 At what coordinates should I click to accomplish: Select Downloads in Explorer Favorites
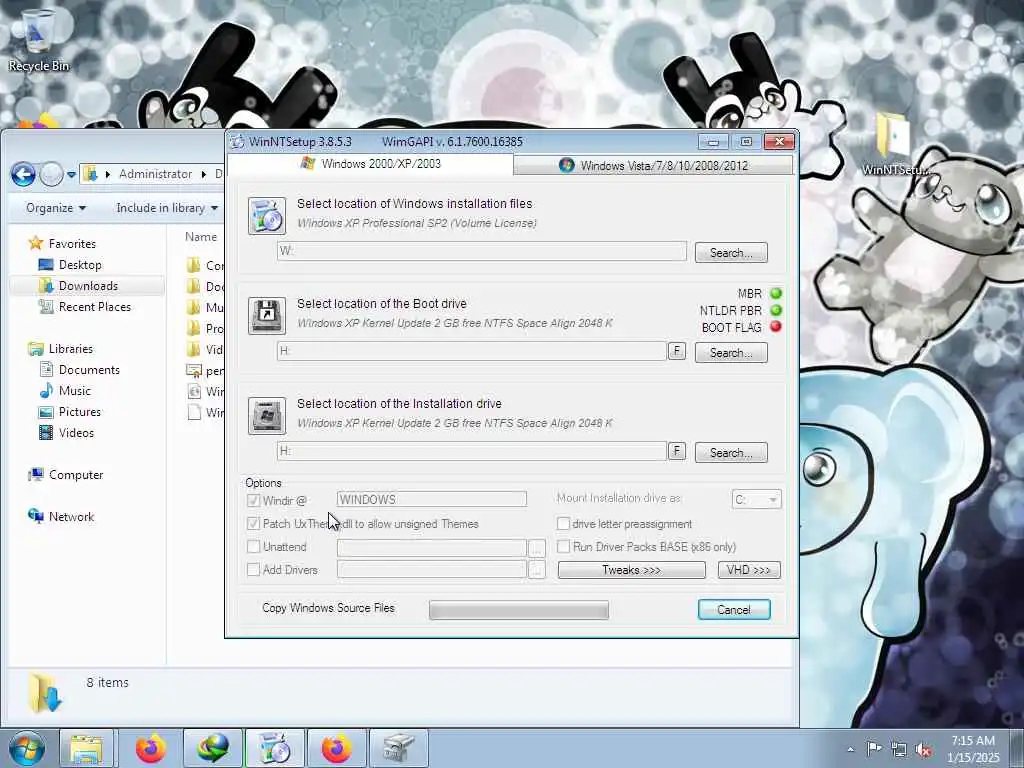tap(88, 285)
